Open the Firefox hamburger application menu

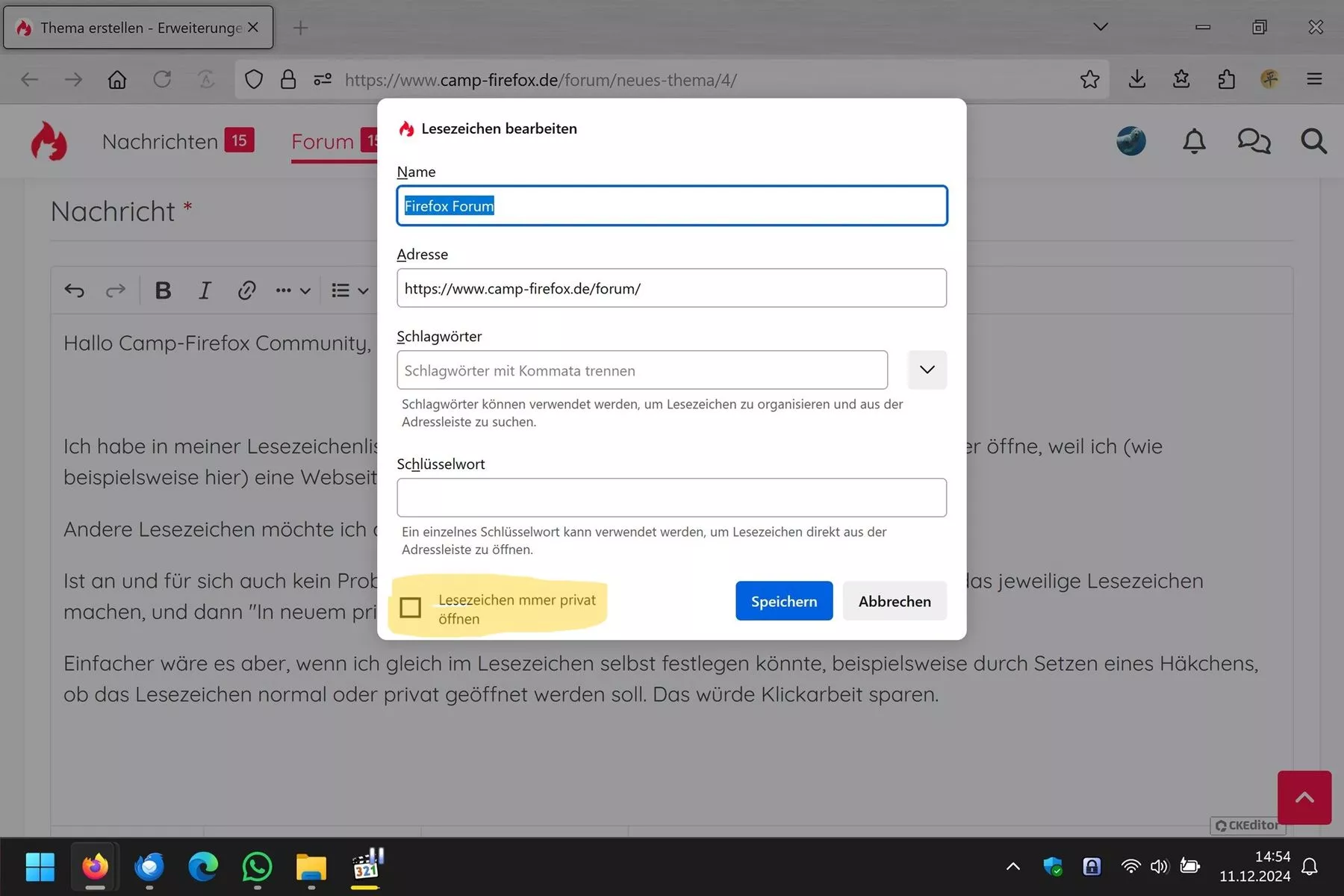point(1315,79)
